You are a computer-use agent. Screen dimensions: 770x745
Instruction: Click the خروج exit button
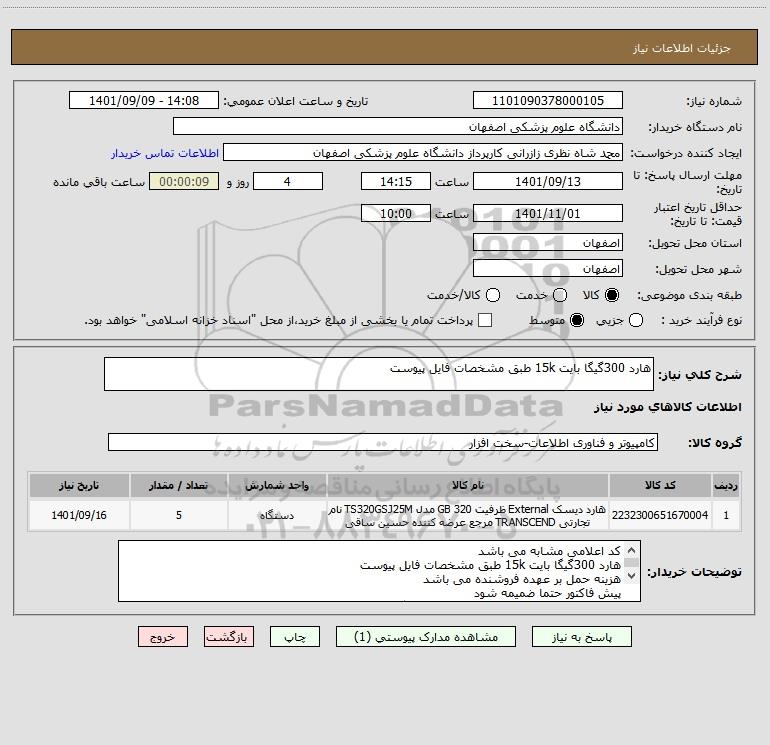[163, 637]
